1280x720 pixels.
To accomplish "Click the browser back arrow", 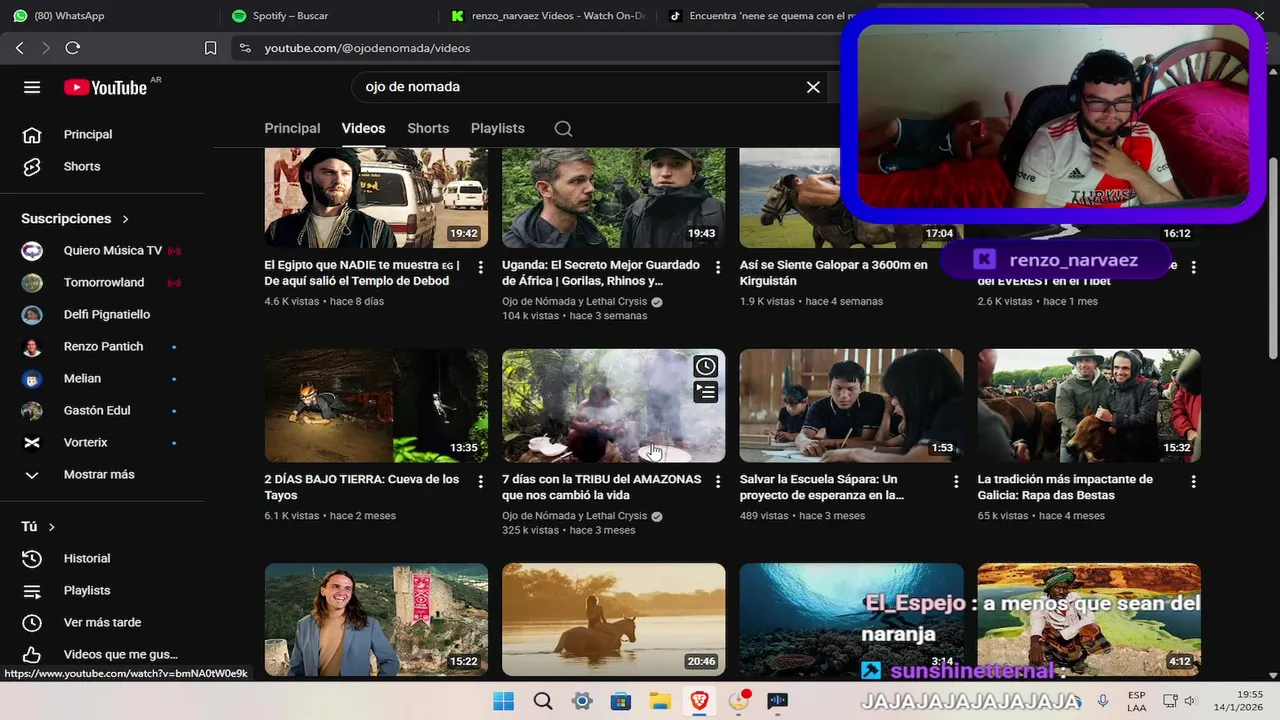I will coord(20,48).
